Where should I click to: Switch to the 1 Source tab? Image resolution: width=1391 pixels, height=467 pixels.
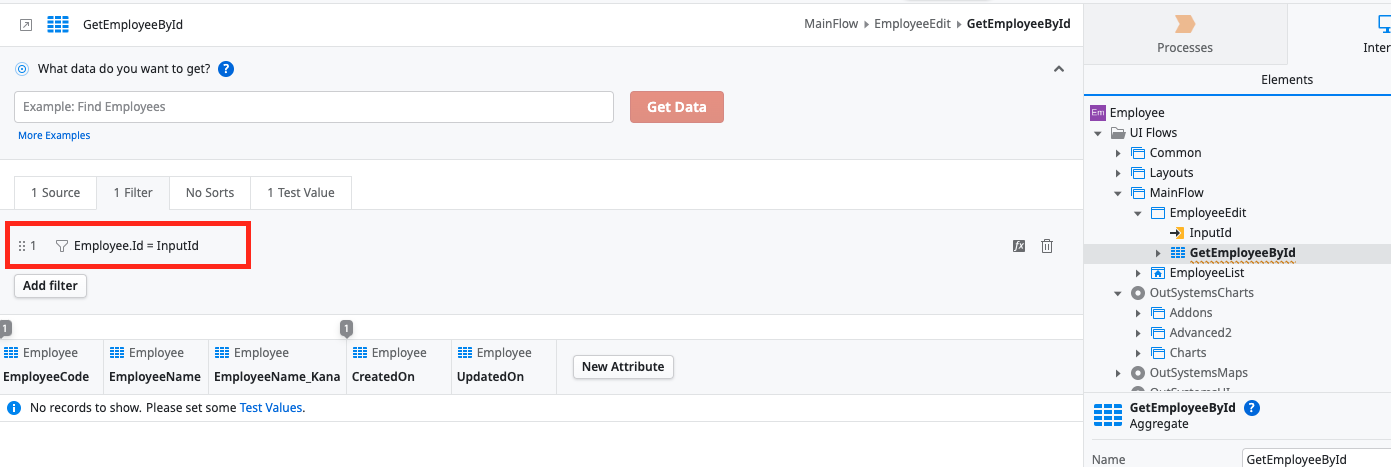point(55,193)
